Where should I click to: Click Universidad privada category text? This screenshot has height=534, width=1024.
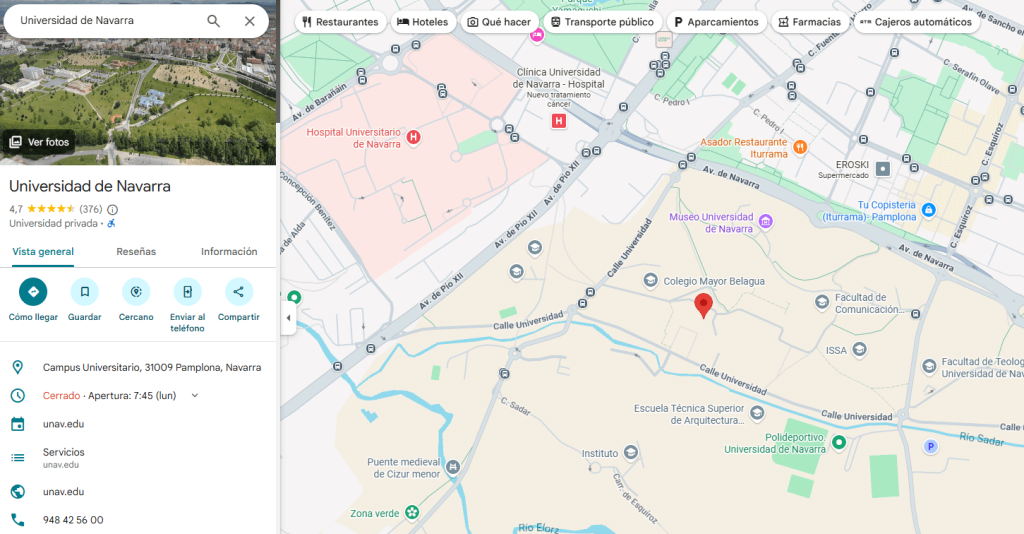(53, 223)
